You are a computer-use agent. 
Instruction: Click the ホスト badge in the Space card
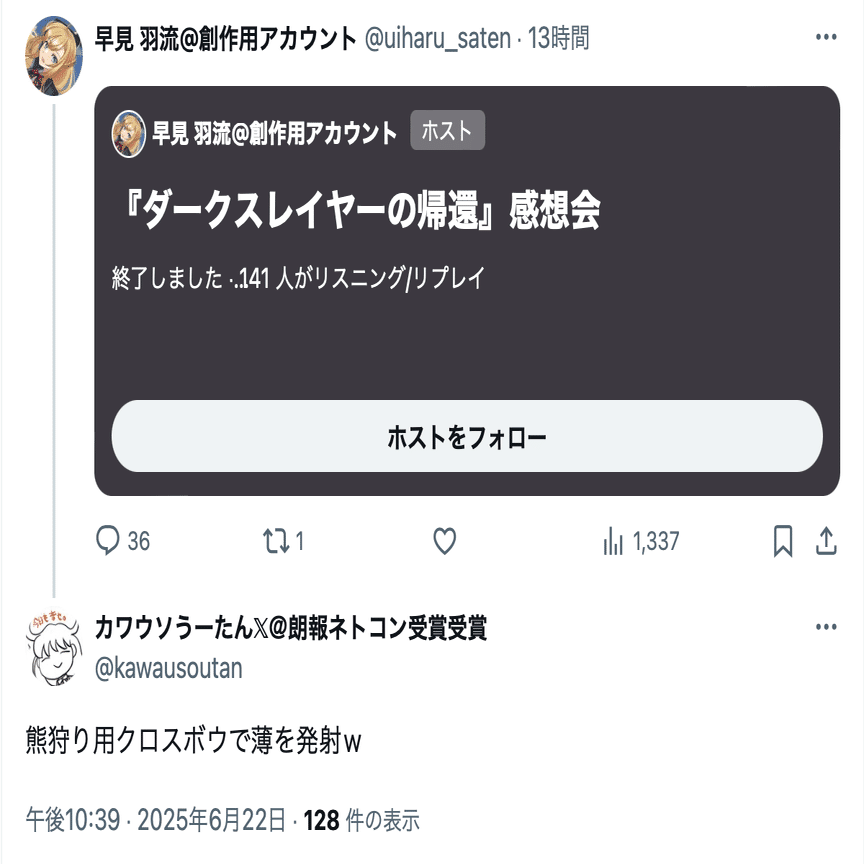447,130
